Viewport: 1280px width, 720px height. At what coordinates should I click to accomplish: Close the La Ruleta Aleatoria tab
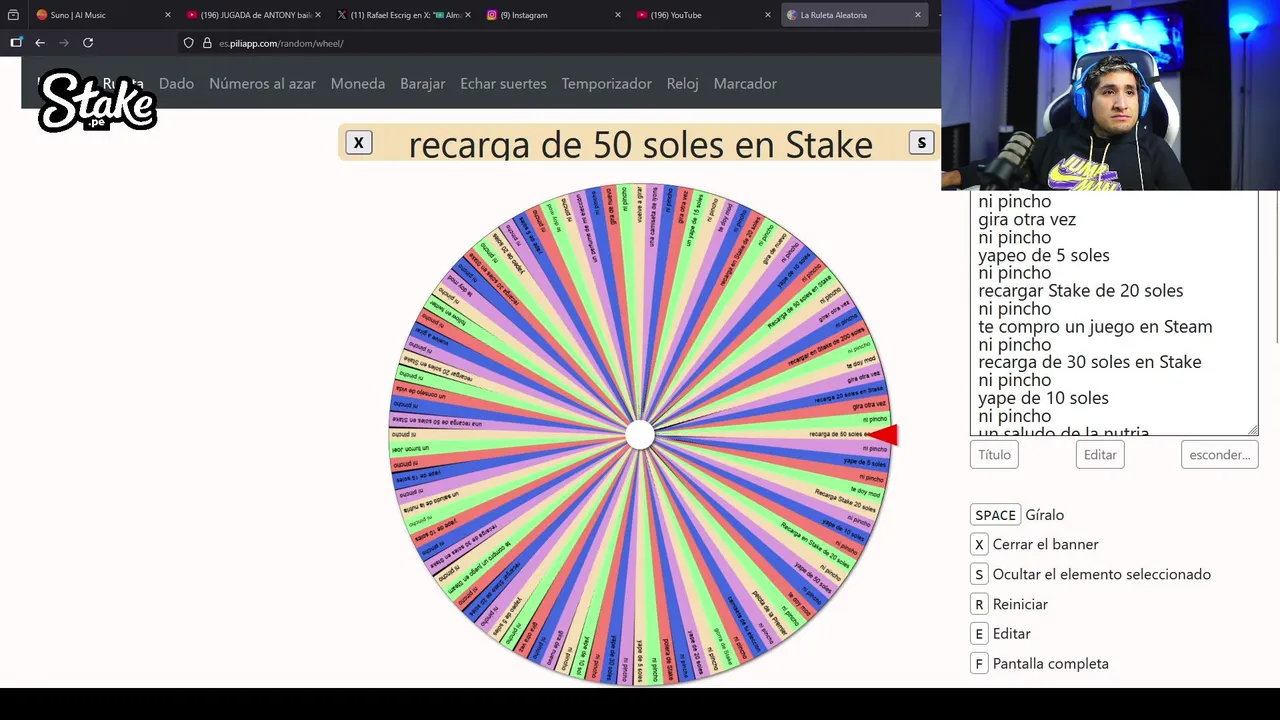click(x=918, y=15)
